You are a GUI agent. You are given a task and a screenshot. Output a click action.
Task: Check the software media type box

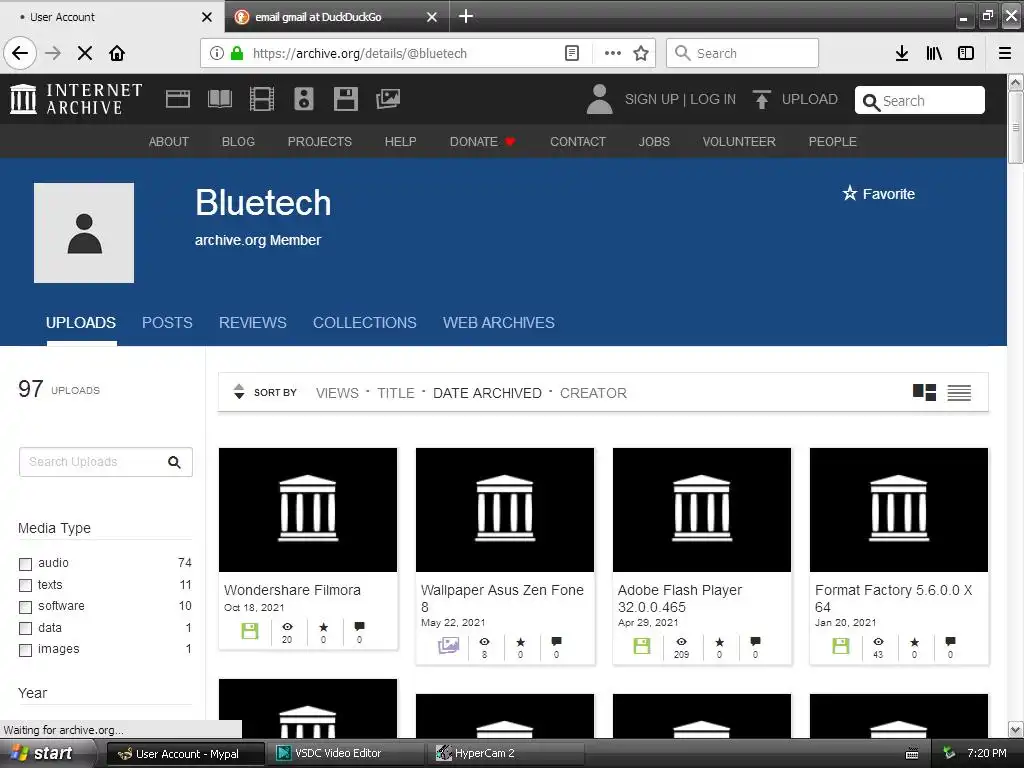[25, 607]
